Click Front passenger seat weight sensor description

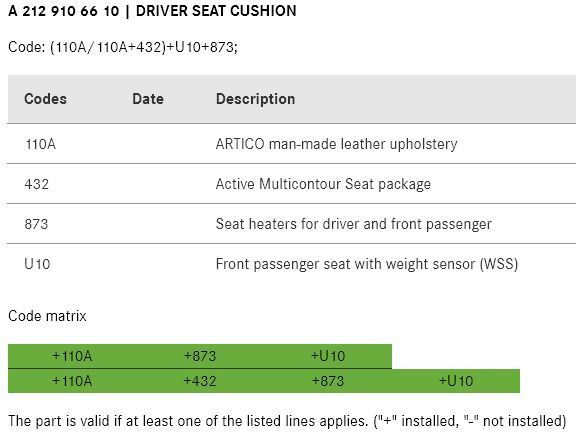point(367,264)
